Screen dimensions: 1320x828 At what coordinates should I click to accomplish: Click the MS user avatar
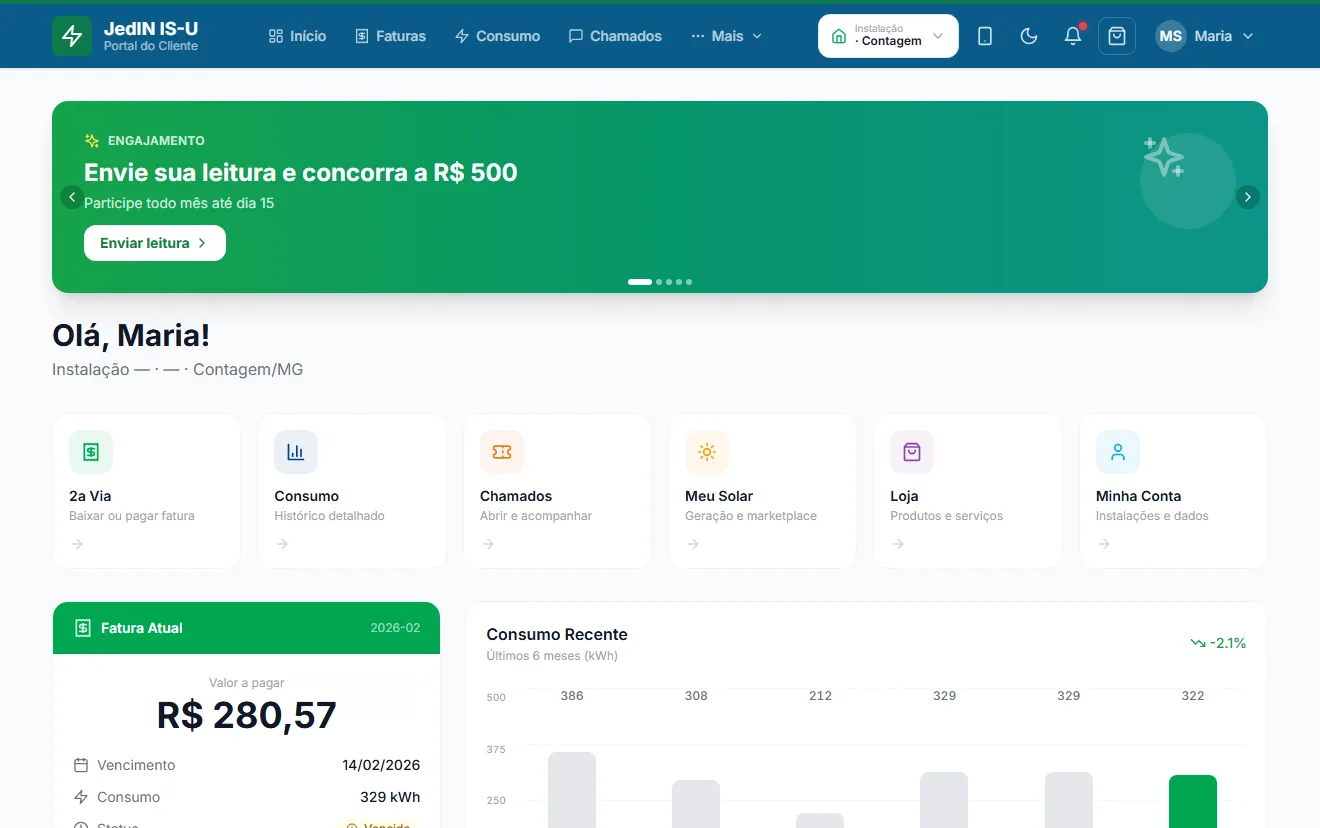1171,36
